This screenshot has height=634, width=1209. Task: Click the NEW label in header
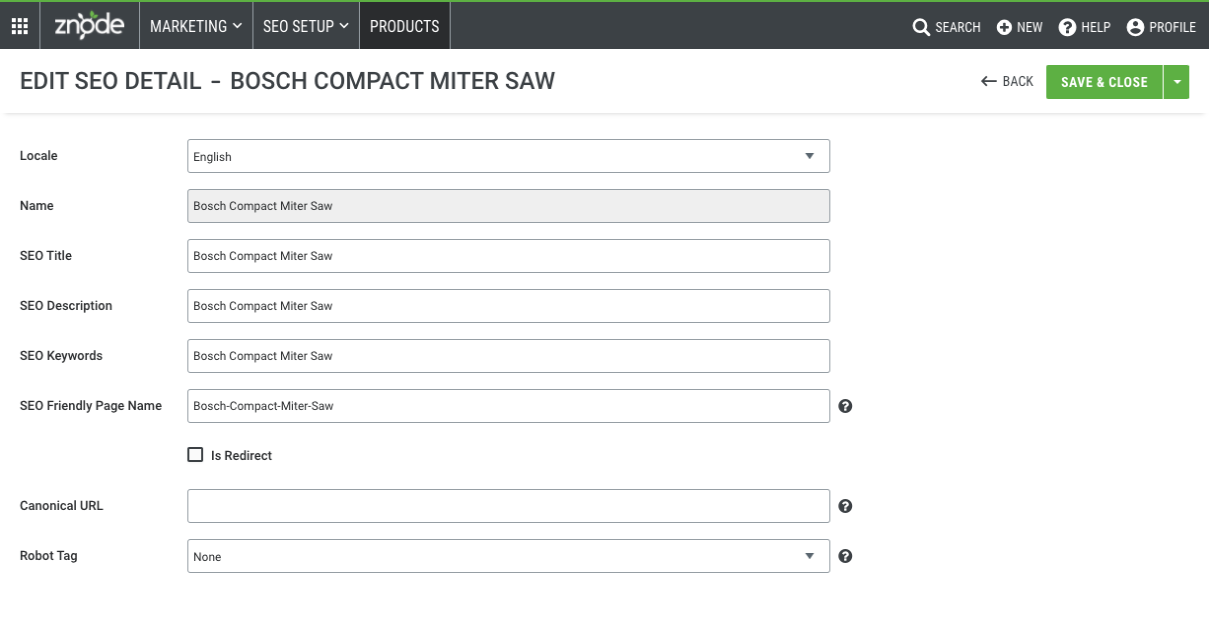point(1030,27)
